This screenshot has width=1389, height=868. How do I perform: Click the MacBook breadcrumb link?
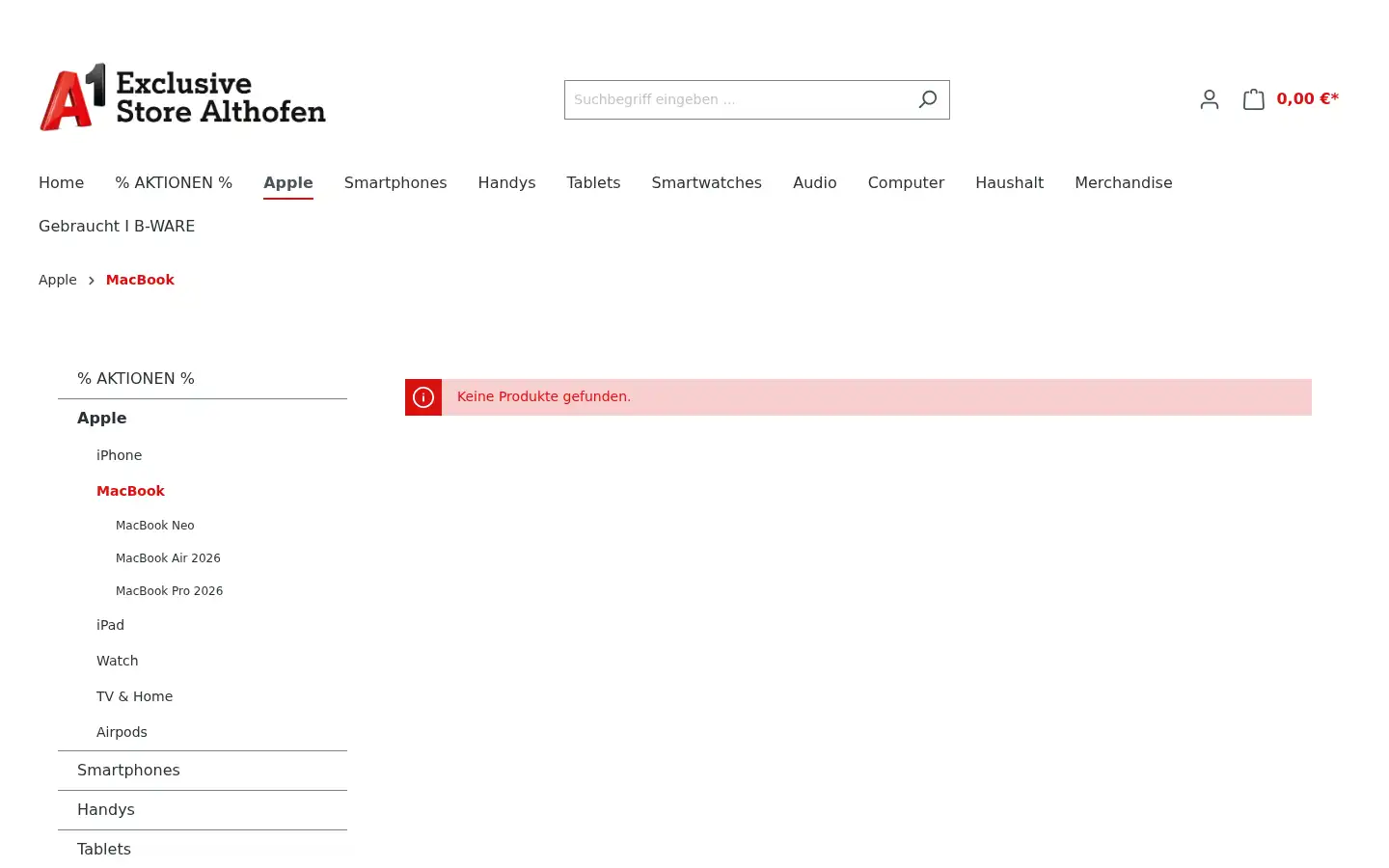tap(140, 280)
